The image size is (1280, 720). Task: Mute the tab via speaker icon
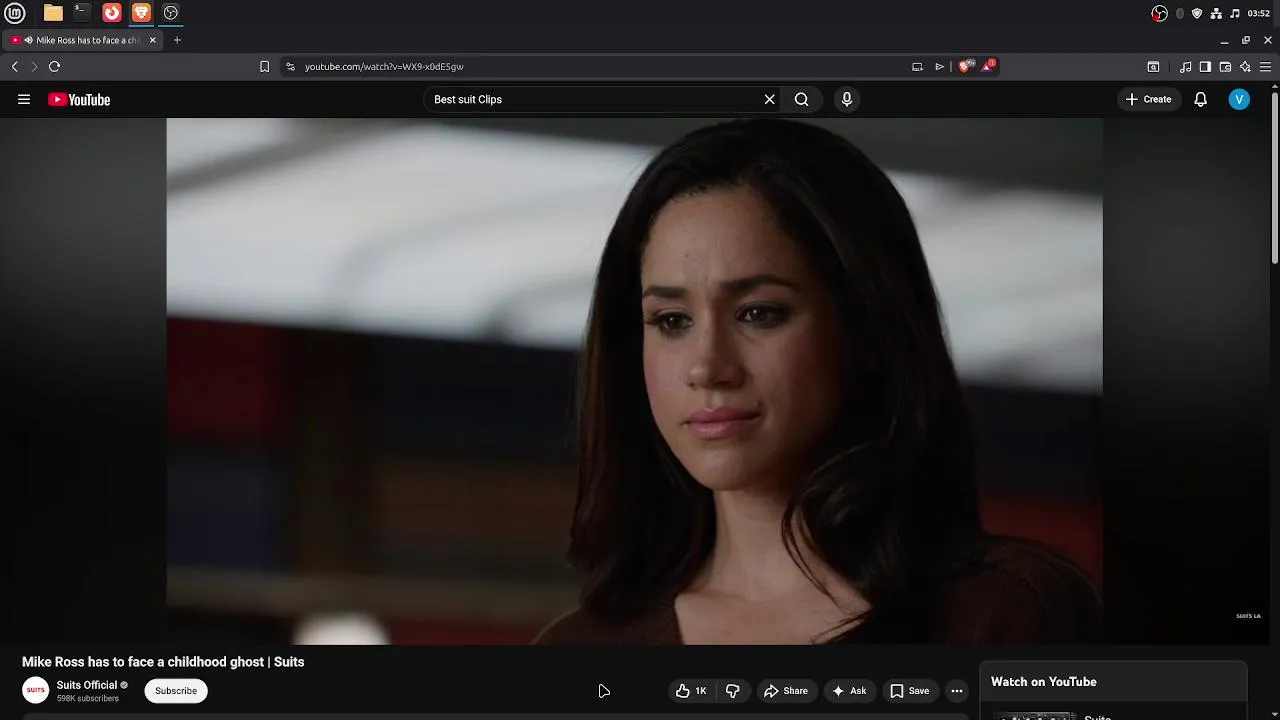click(x=28, y=40)
